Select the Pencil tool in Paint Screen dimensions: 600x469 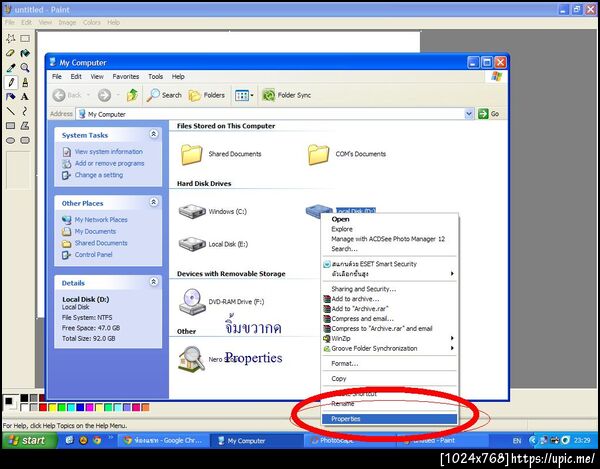point(11,82)
